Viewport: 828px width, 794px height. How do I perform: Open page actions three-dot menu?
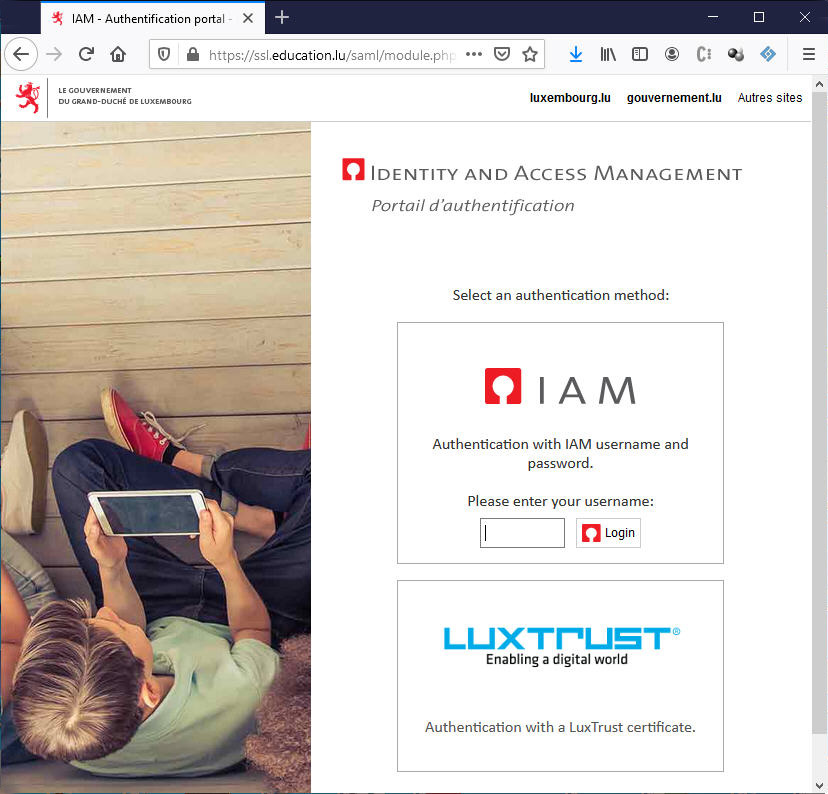[x=474, y=54]
